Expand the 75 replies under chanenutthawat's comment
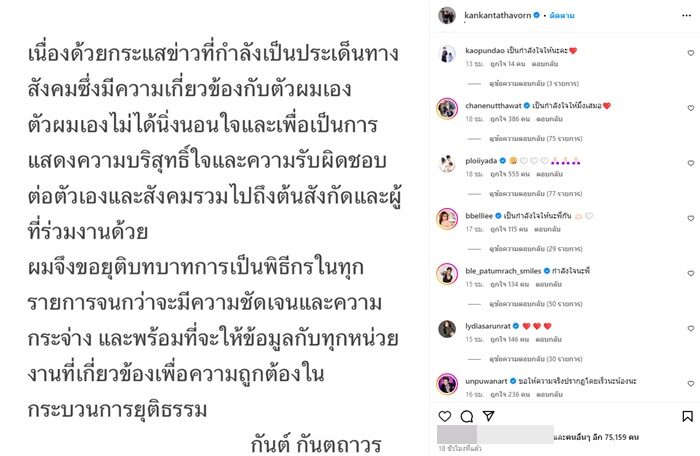The image size is (700, 456). click(536, 138)
